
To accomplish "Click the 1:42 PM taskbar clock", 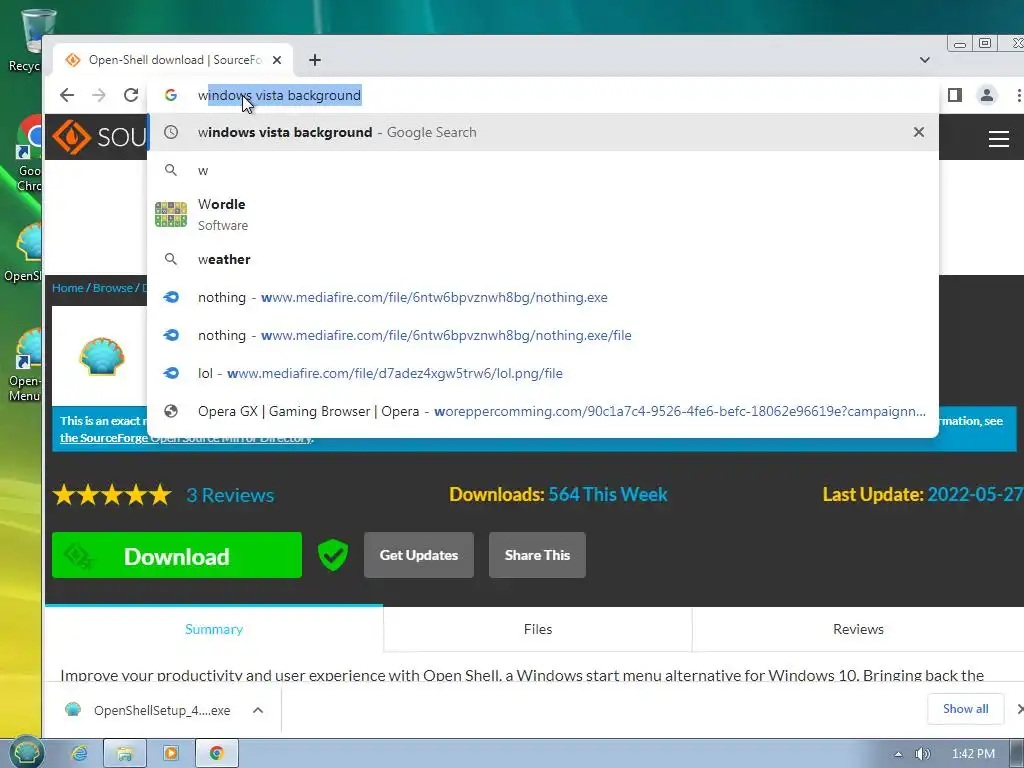I will (973, 754).
